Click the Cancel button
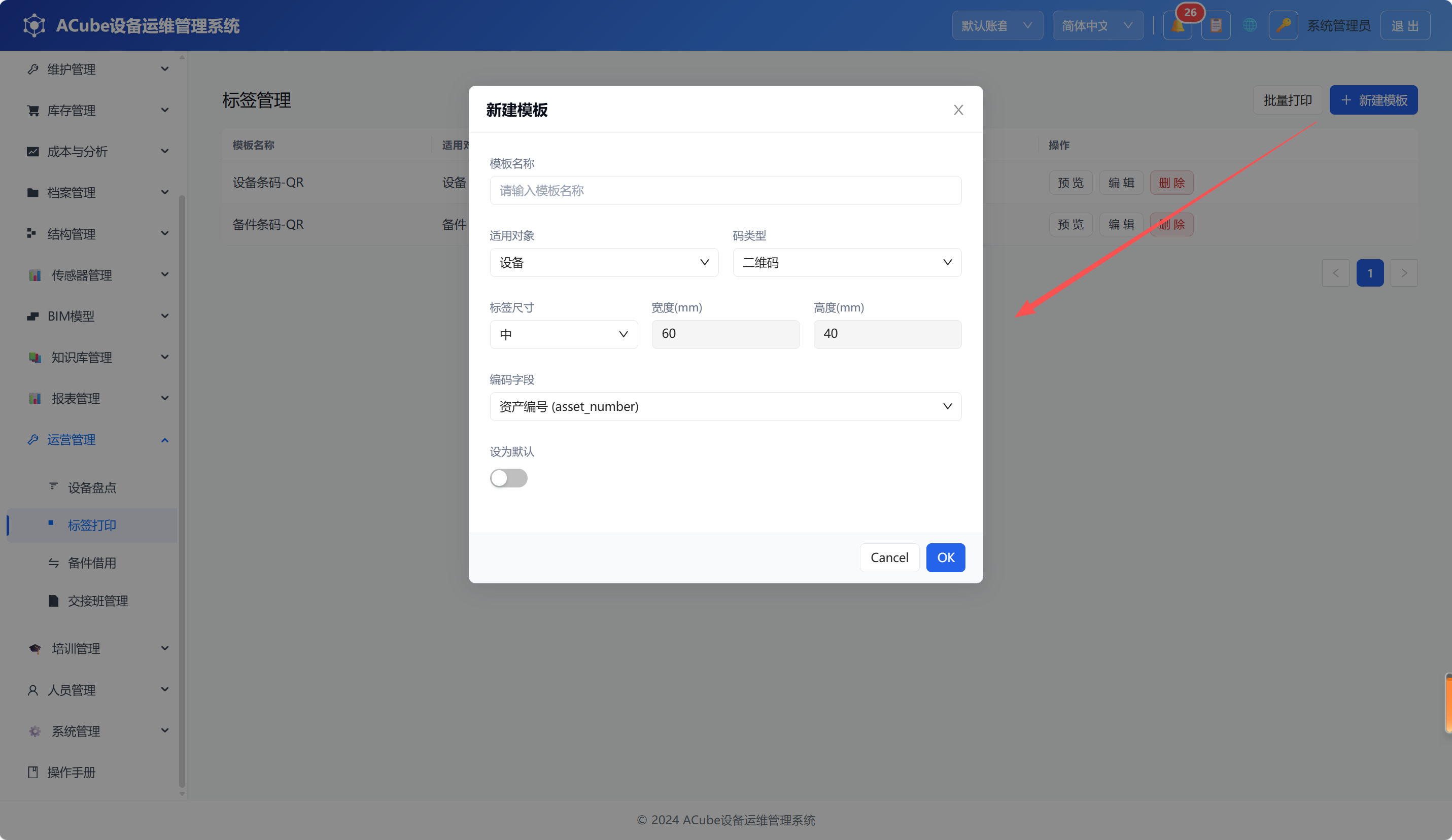 889,557
